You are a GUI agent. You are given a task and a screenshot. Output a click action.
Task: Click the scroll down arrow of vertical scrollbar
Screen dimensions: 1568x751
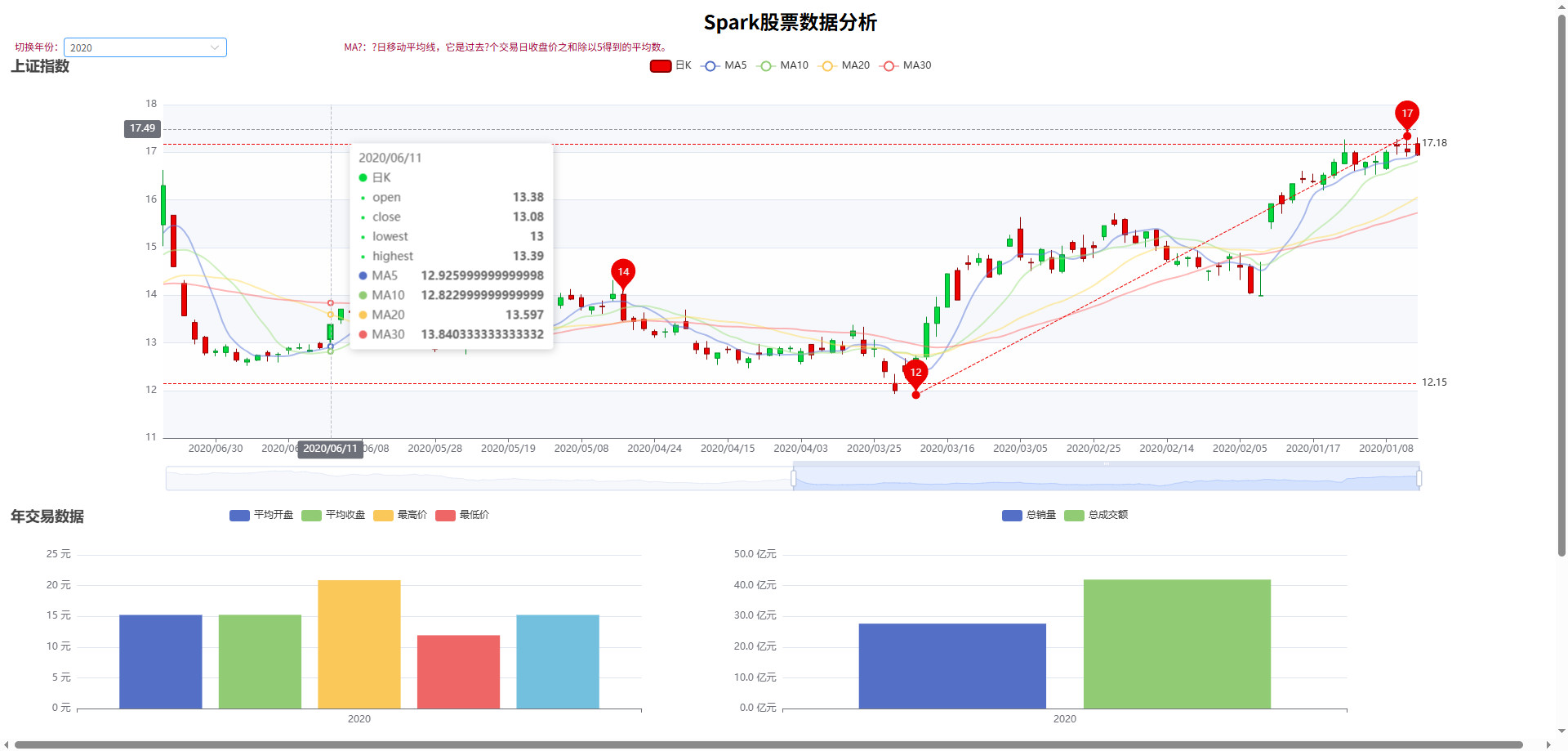click(x=1561, y=731)
